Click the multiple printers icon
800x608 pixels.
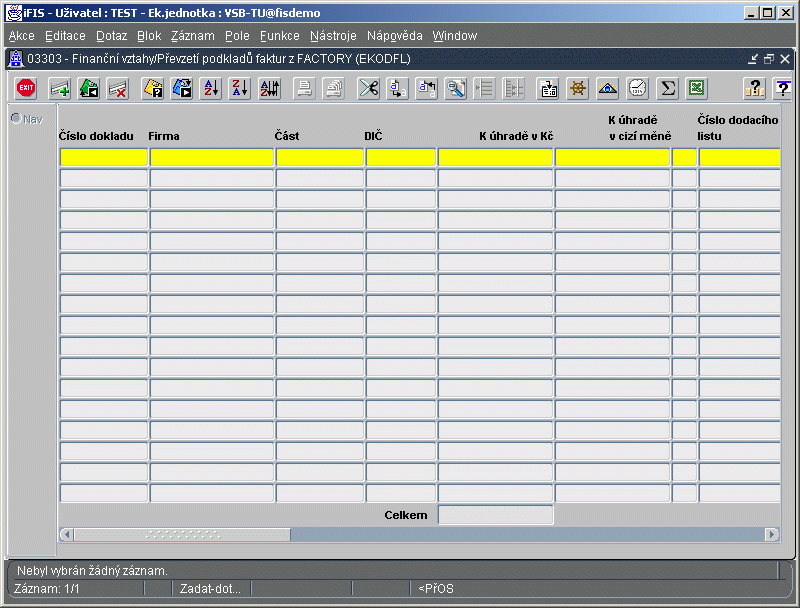(x=334, y=88)
